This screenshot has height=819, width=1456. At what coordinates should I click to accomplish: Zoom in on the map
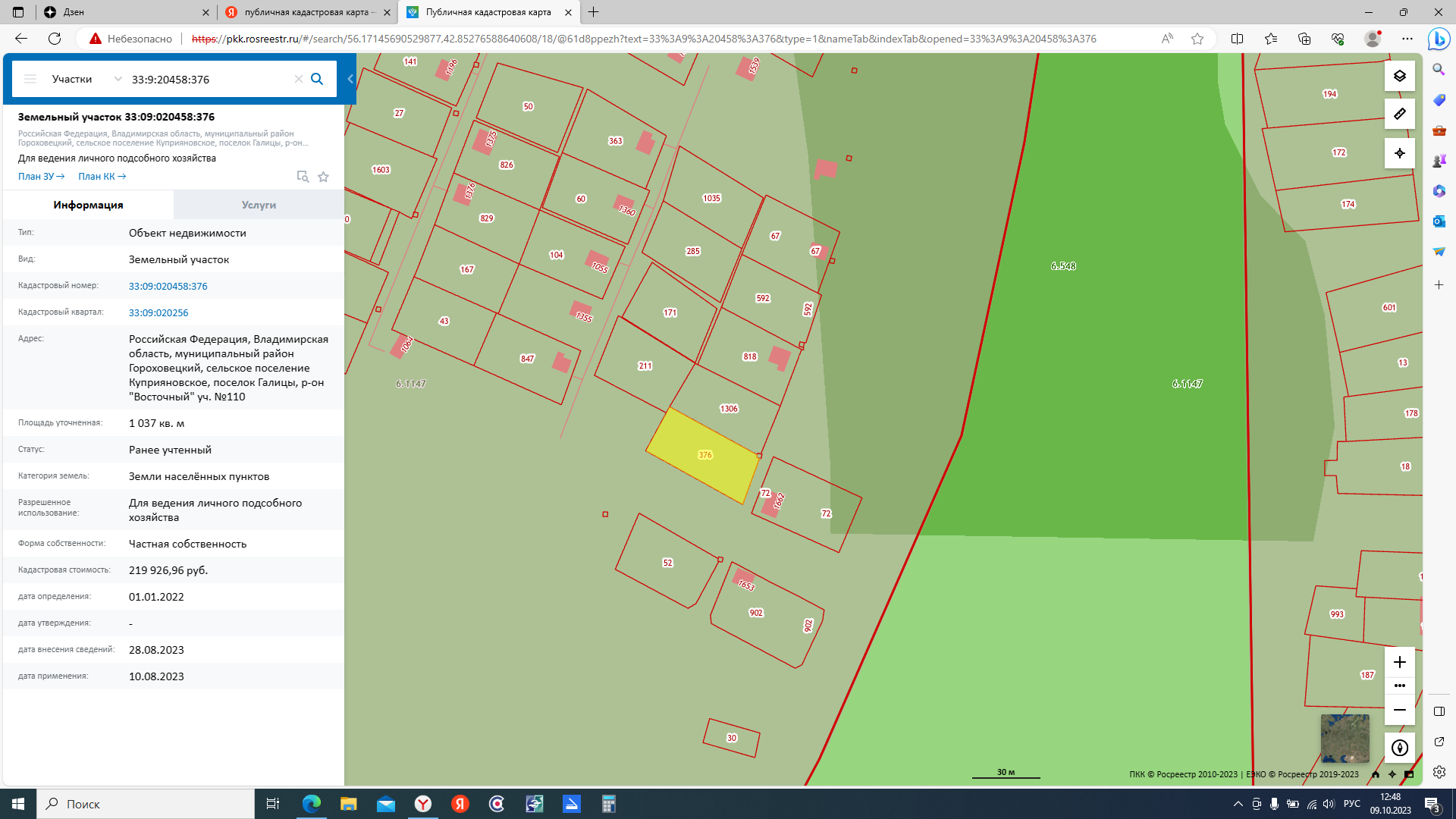point(1399,662)
